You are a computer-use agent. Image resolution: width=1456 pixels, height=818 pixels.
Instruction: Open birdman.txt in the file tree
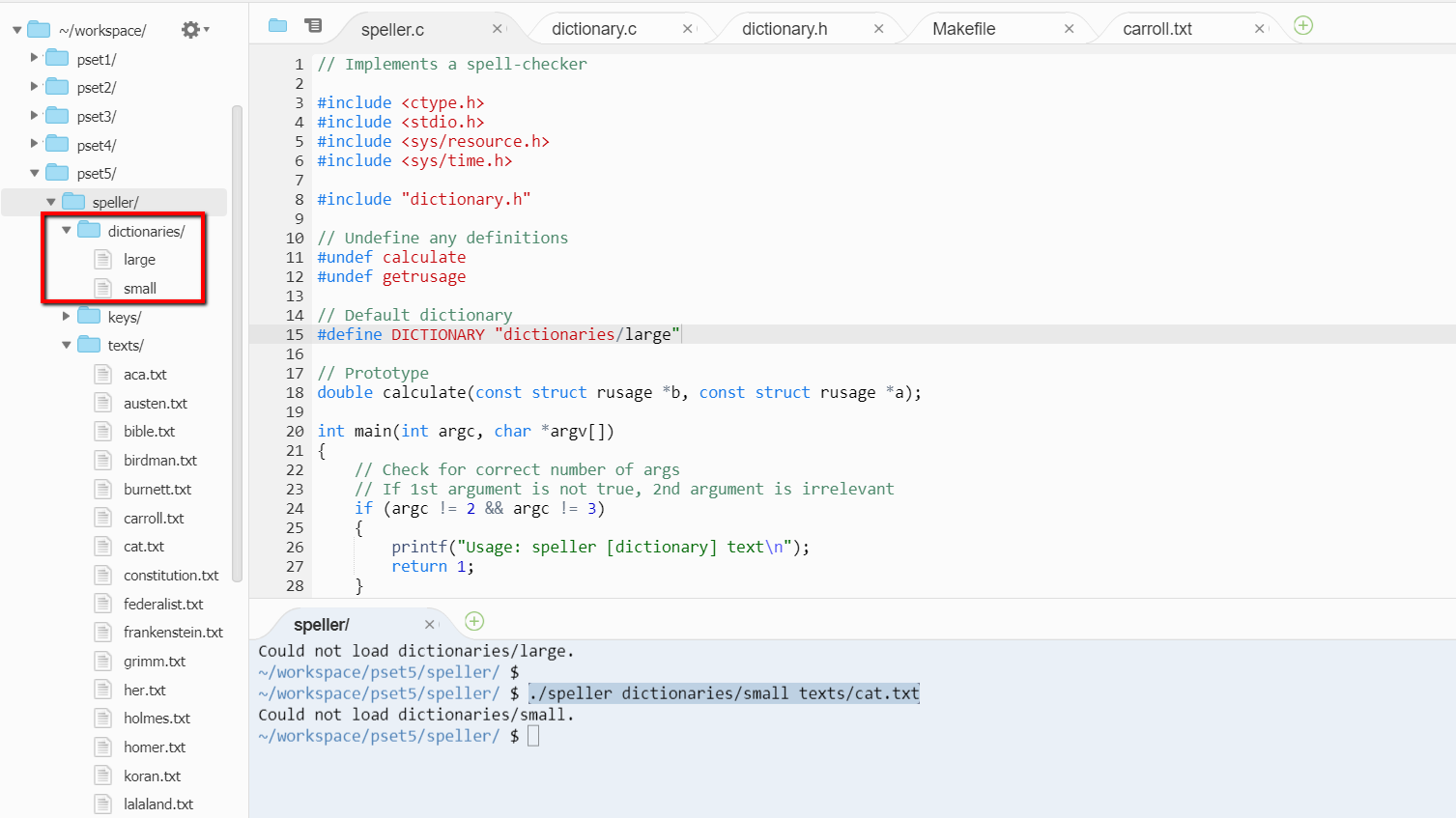[159, 460]
